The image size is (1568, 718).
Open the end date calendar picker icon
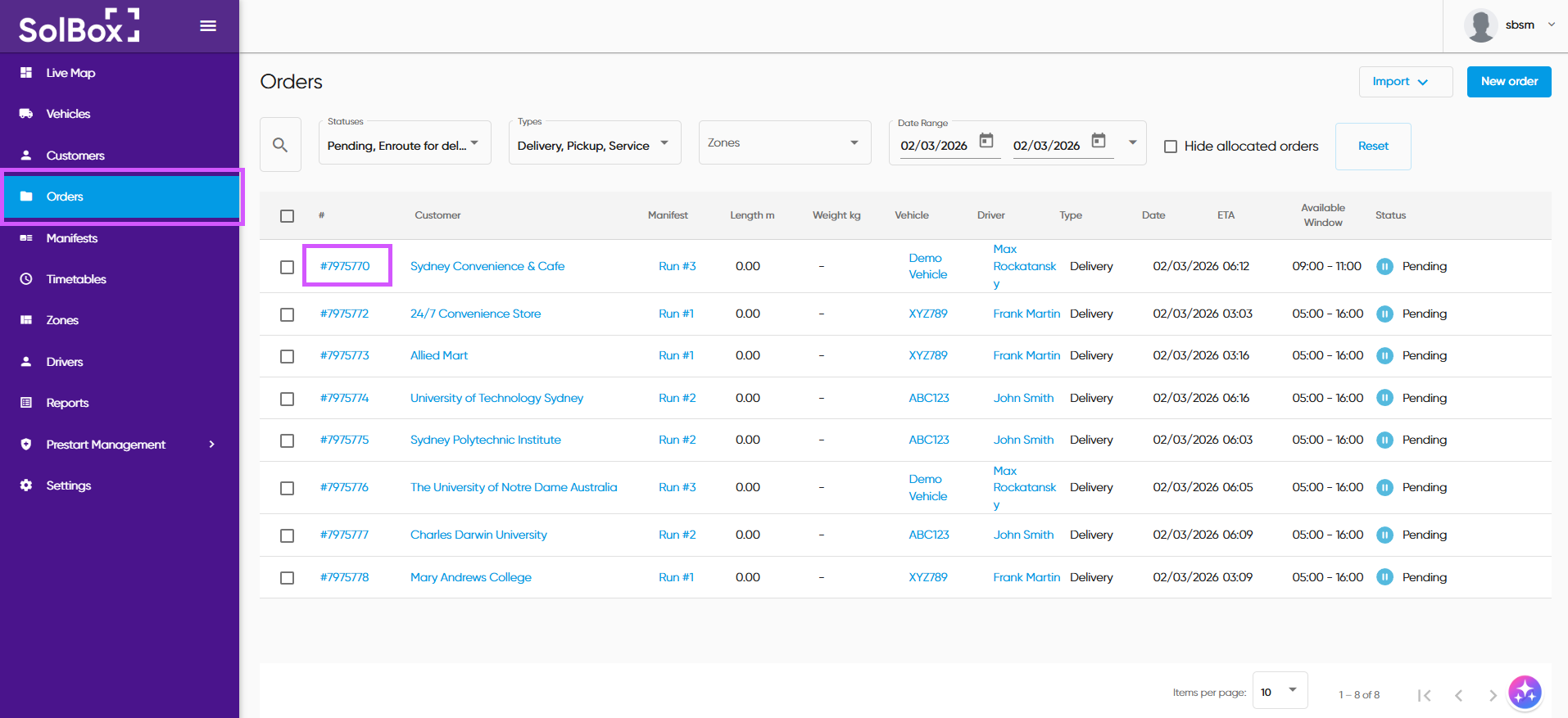[1099, 141]
